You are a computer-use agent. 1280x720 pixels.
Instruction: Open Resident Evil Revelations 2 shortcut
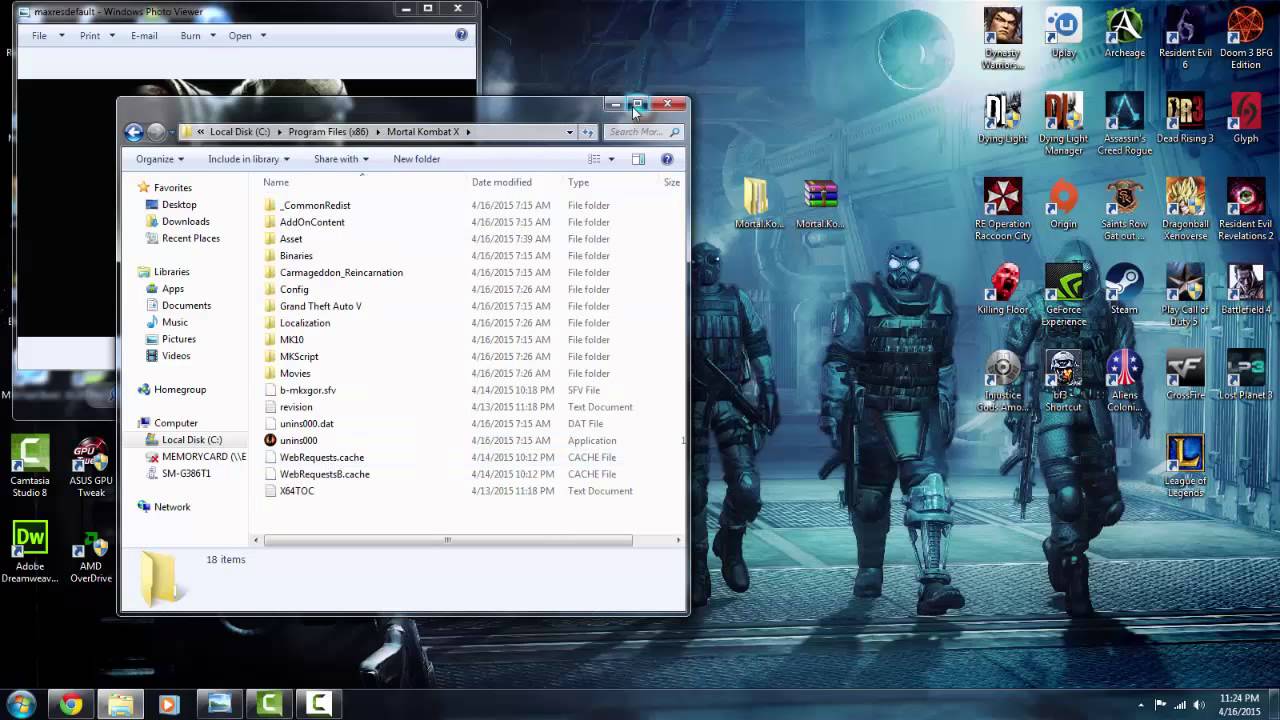click(1246, 209)
